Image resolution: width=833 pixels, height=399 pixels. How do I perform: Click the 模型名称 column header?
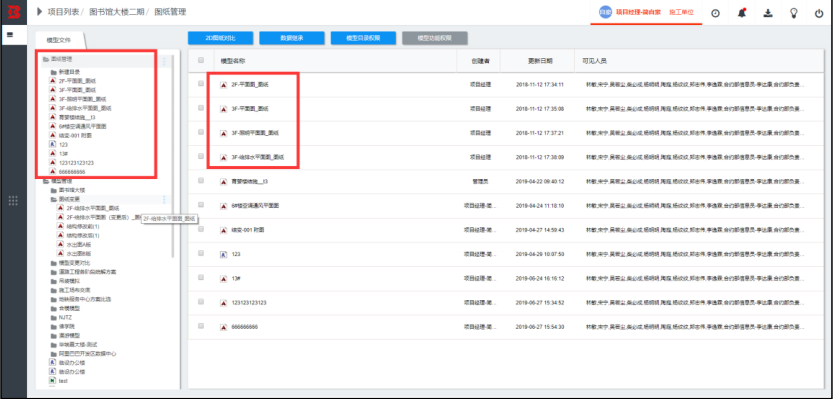(232, 61)
